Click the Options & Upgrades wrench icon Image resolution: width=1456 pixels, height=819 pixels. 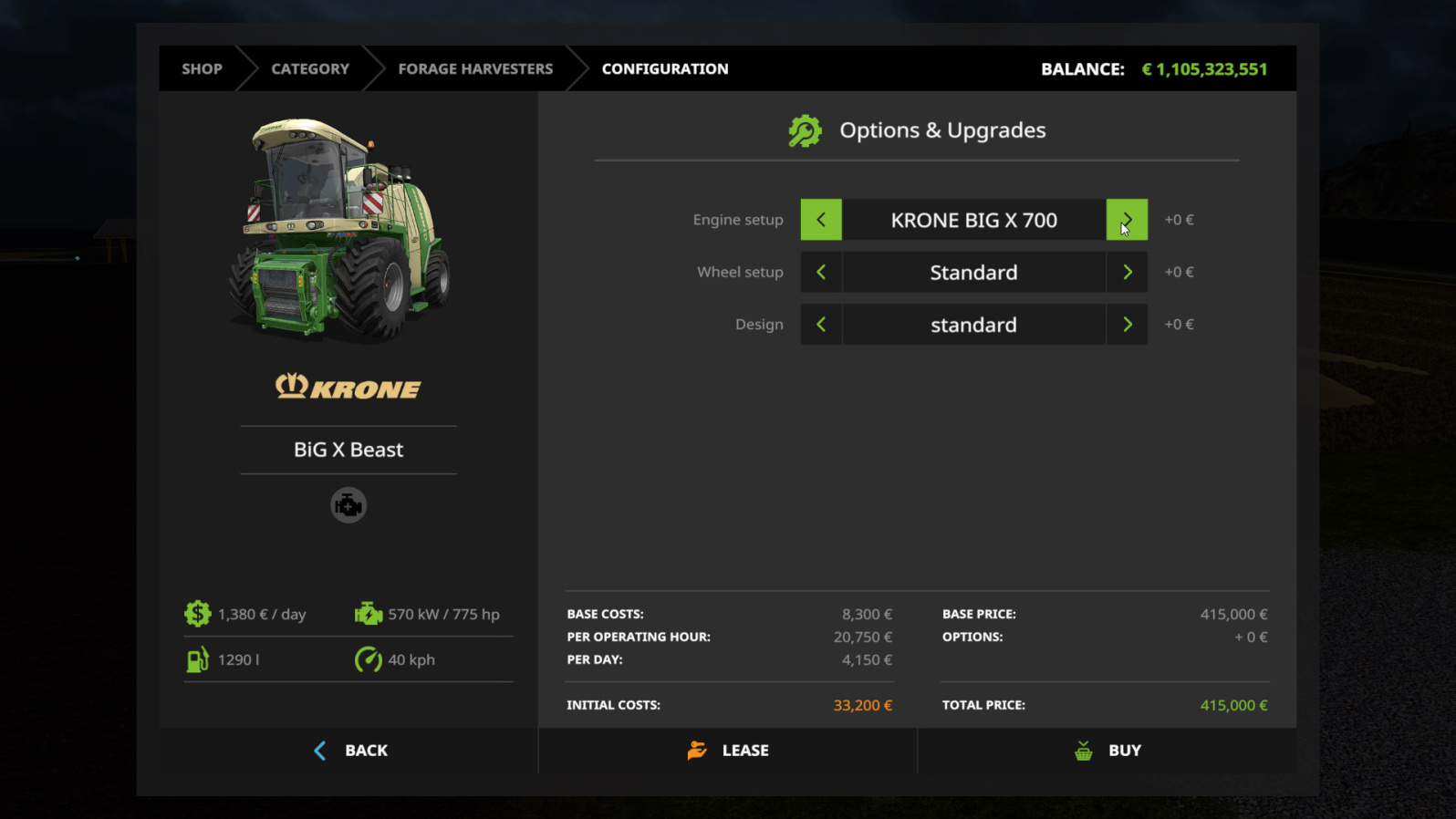805,131
